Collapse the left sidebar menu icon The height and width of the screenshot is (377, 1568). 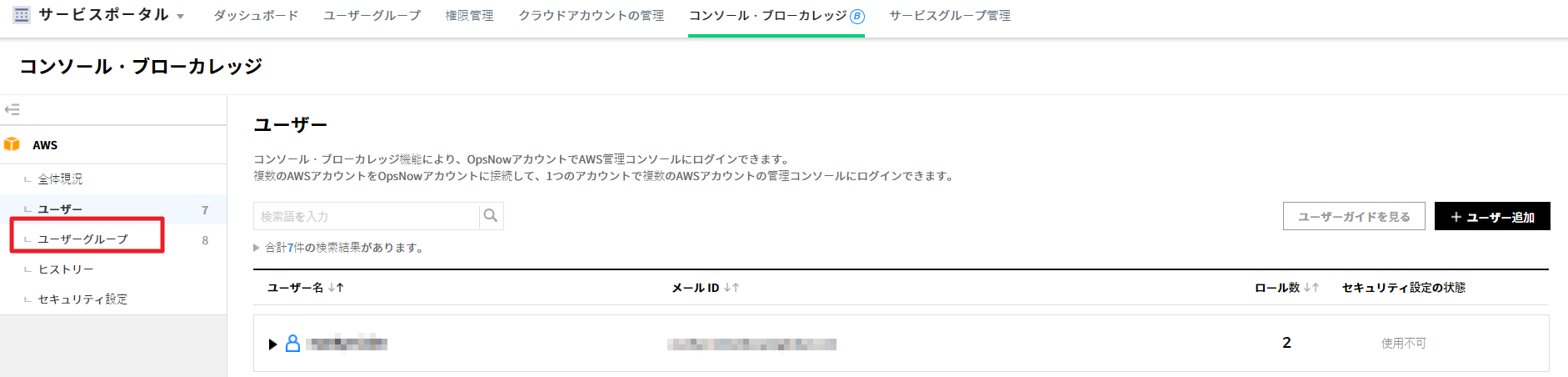(x=12, y=109)
